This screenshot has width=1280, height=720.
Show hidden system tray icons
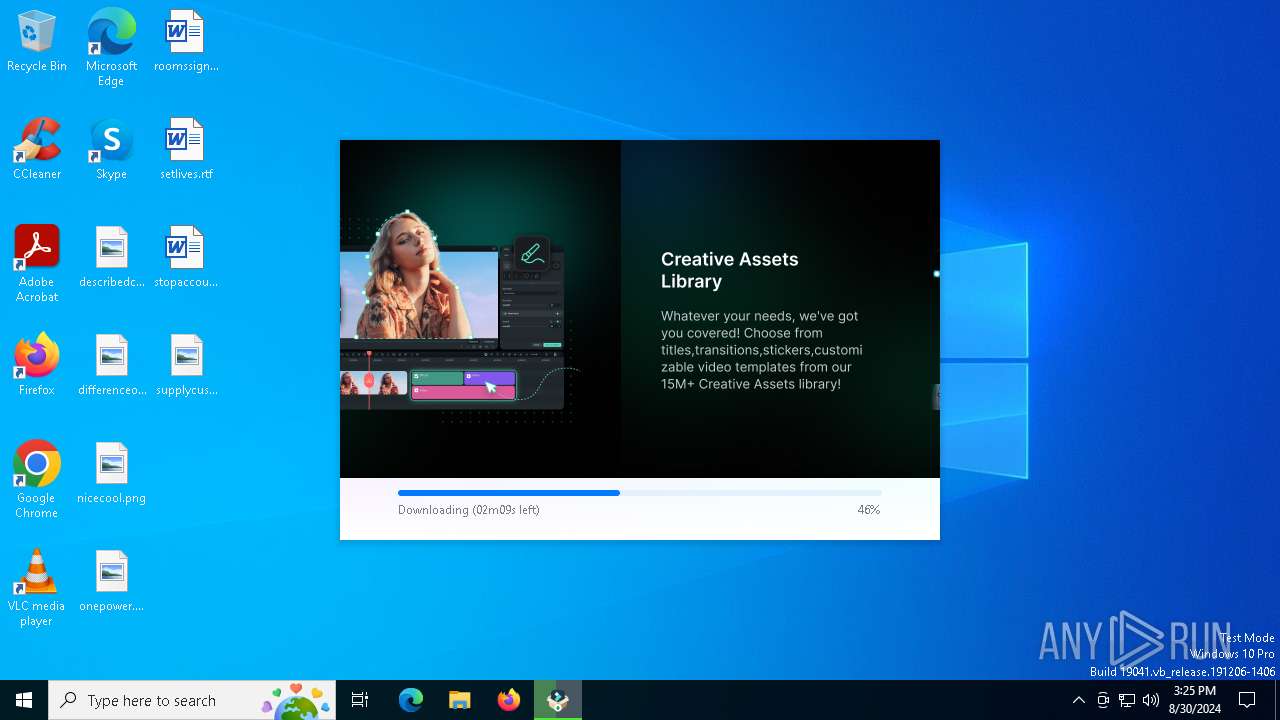coord(1078,700)
